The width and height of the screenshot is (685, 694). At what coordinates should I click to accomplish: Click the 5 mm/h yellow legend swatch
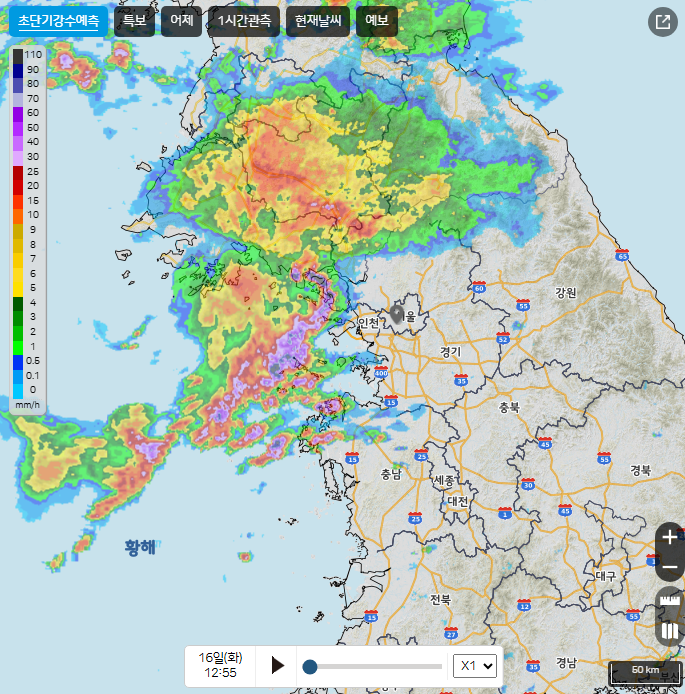click(18, 289)
